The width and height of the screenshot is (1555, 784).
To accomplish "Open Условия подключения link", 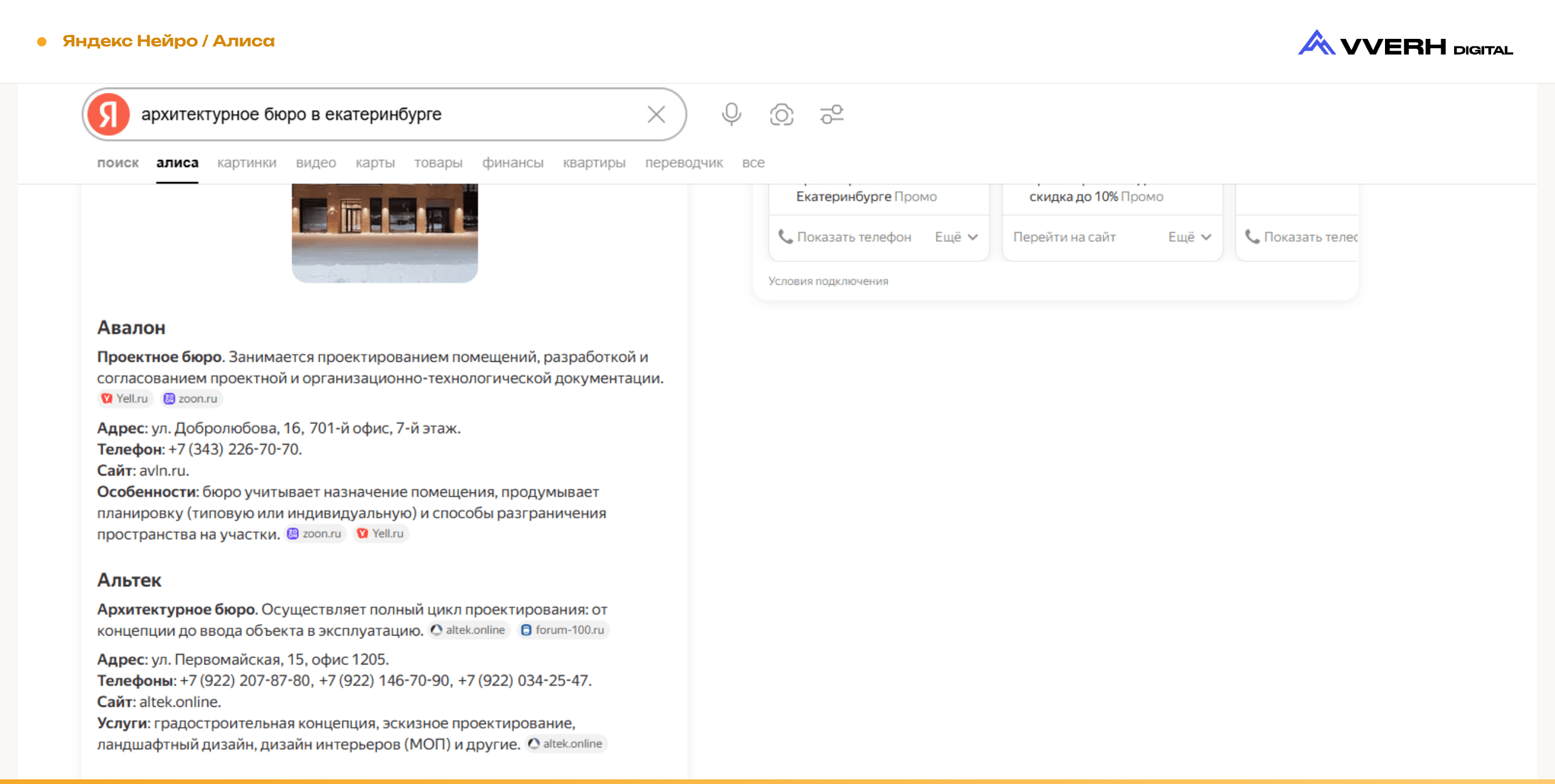I will tap(827, 281).
